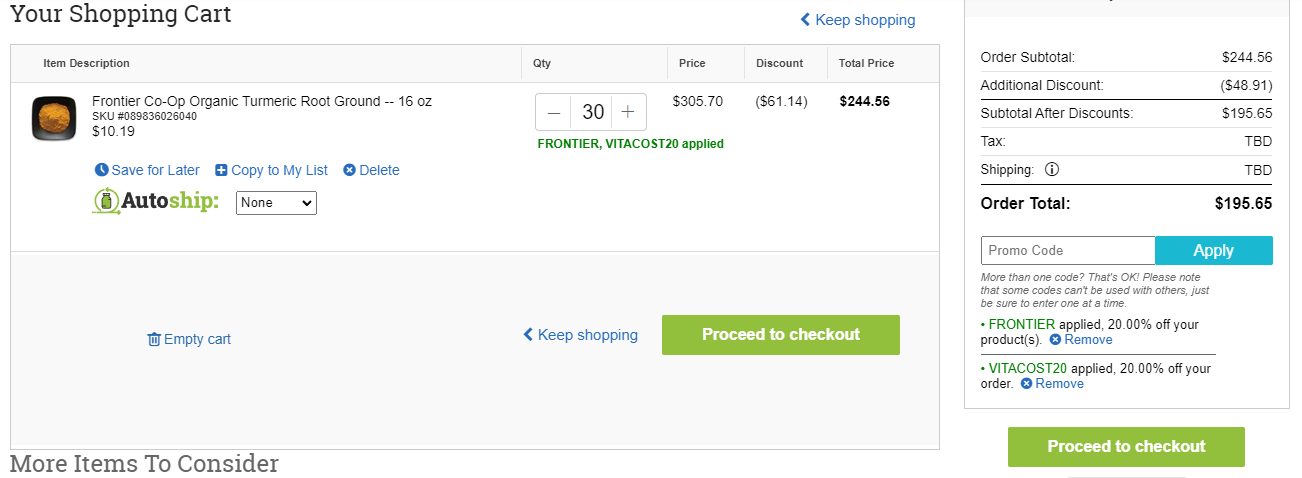Screen dimensions: 1302x478
Task: Open the Autoship frequency dropdown
Action: [x=276, y=203]
